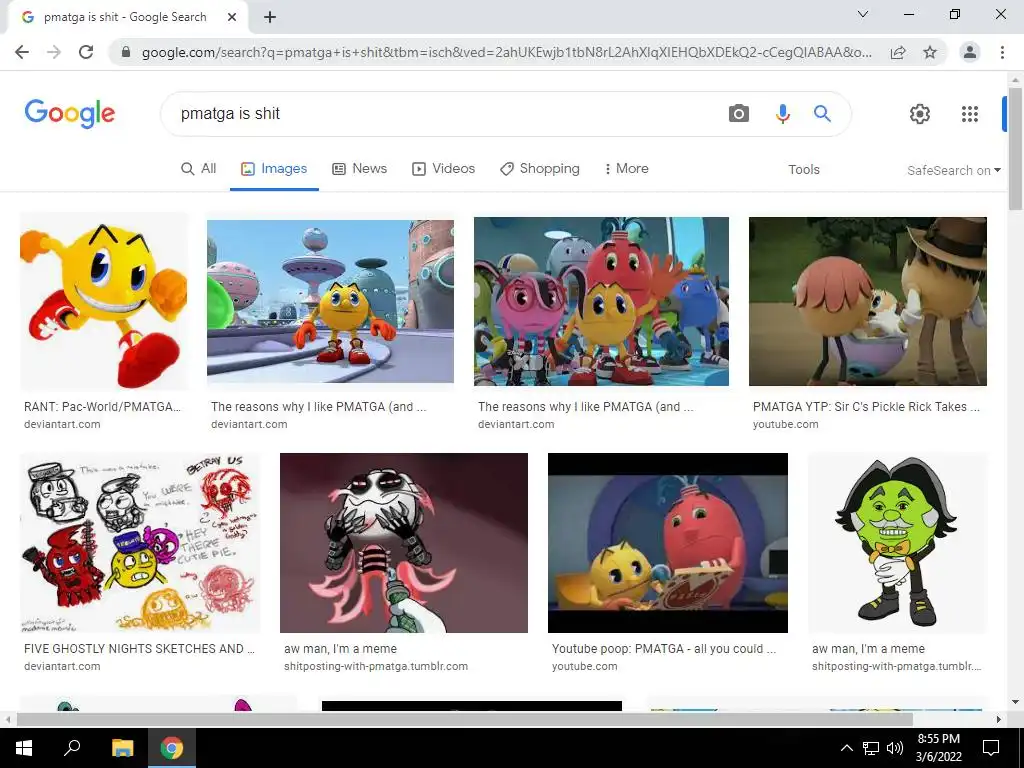Close the 'pmatga is shit' browser tab
Image resolution: width=1024 pixels, height=768 pixels.
[232, 18]
